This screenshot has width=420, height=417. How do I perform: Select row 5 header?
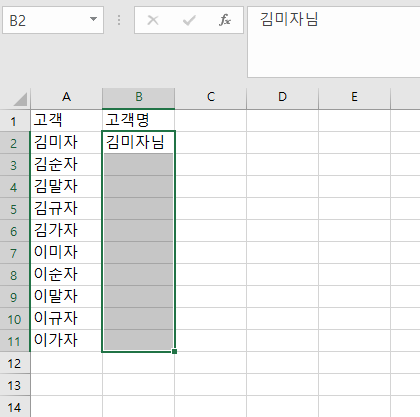15,209
